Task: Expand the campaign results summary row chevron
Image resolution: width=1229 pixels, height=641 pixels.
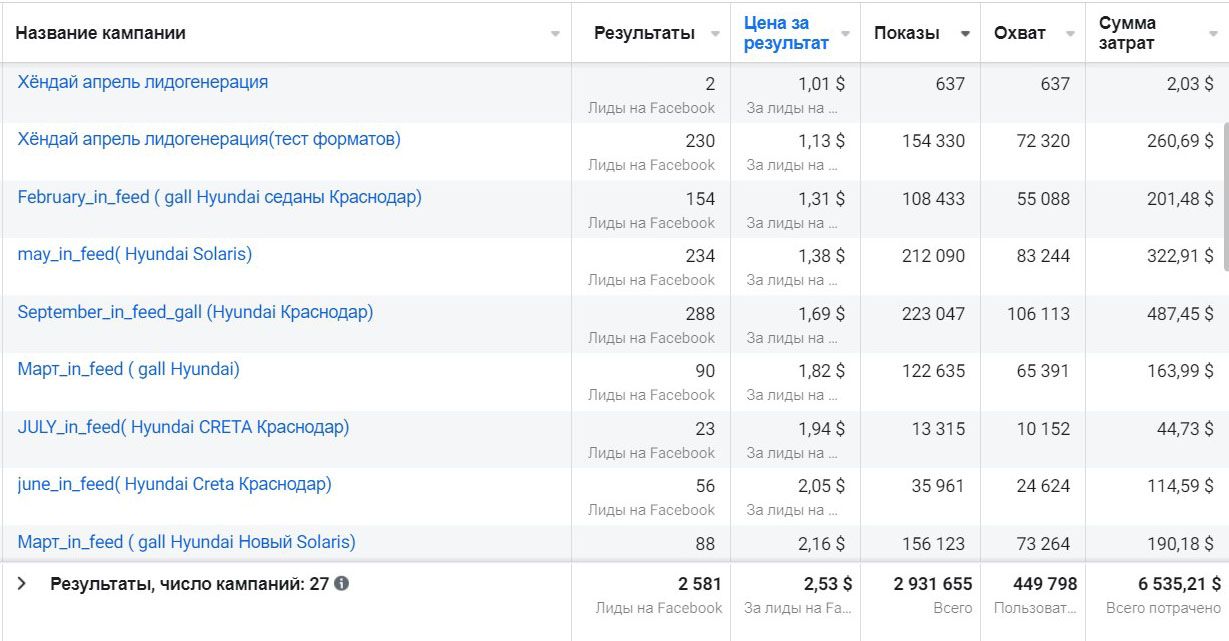Action: (x=22, y=584)
